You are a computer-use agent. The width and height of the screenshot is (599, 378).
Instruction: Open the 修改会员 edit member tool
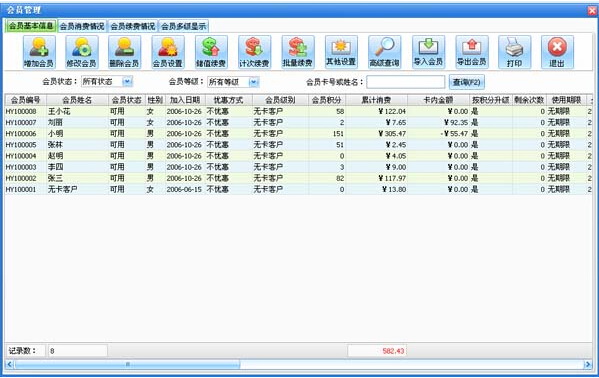click(x=82, y=52)
